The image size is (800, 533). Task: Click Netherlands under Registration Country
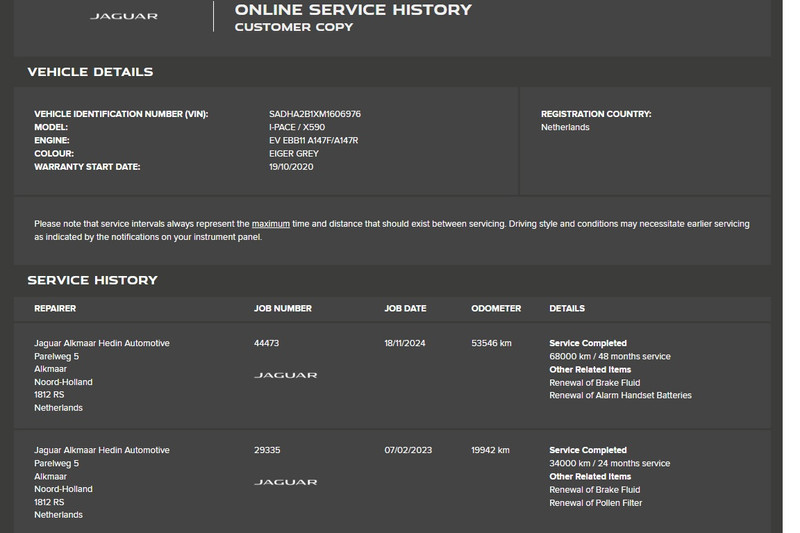(565, 128)
